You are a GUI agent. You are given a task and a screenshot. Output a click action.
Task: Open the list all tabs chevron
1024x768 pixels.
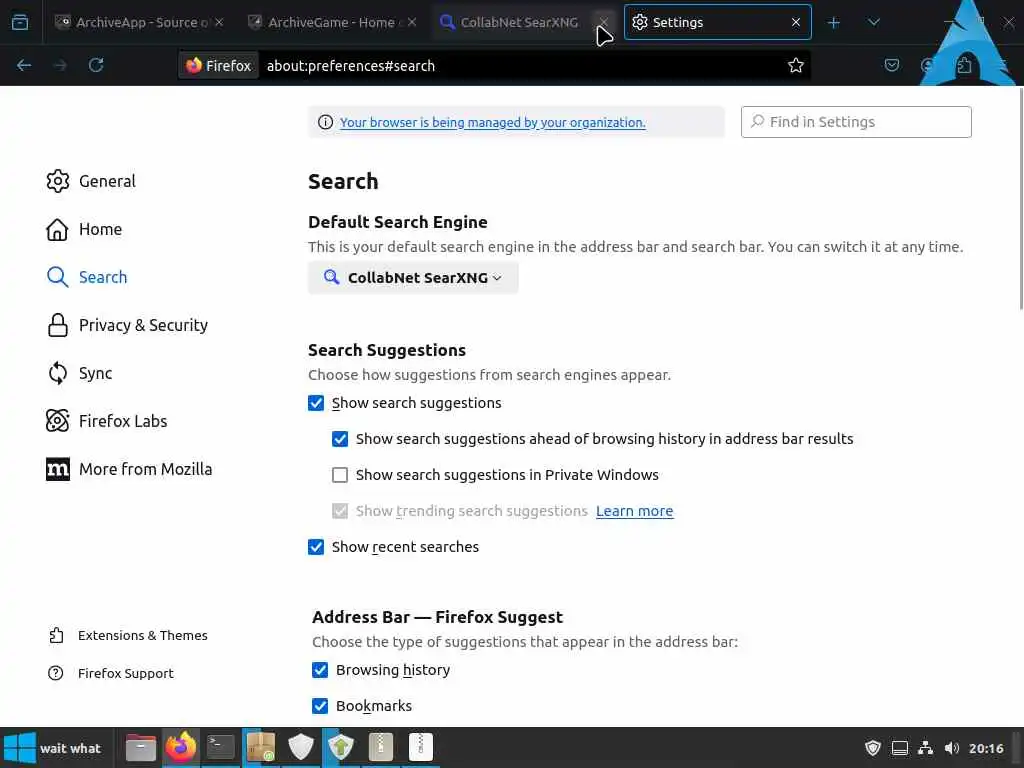coord(873,23)
